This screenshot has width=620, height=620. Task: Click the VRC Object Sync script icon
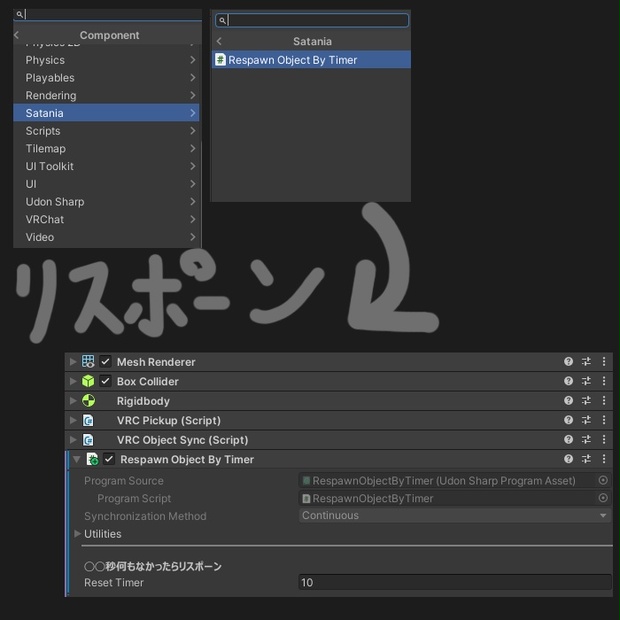(x=88, y=440)
